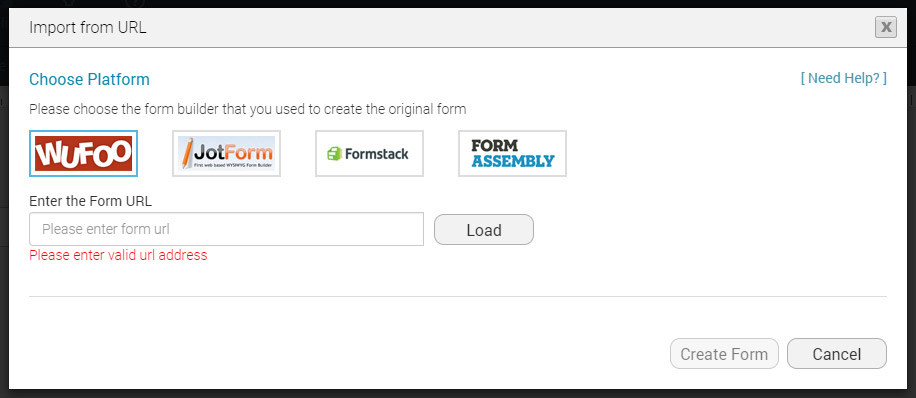Click the green Formstack cube icon
The width and height of the screenshot is (916, 398).
click(x=334, y=154)
